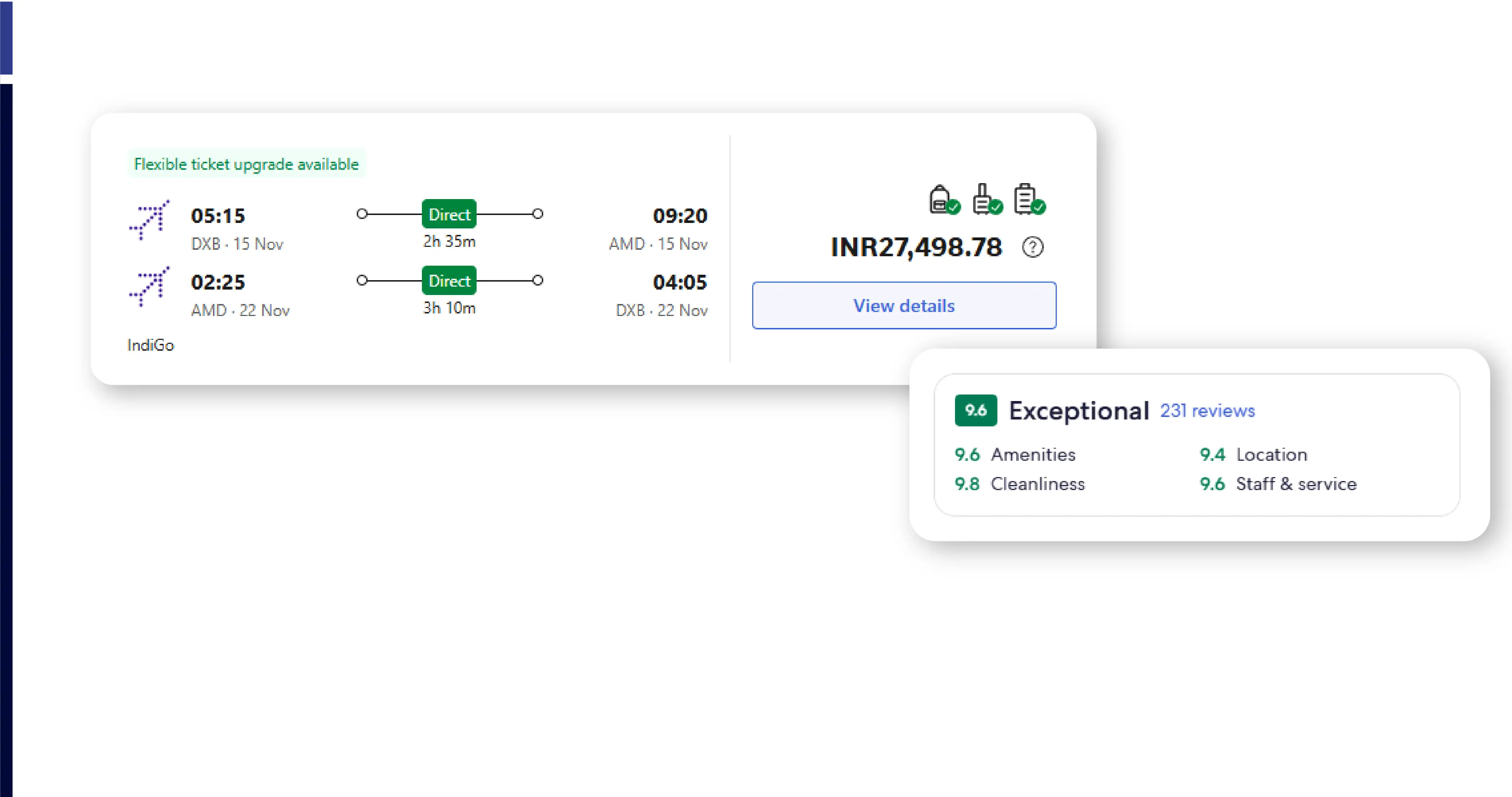The width and height of the screenshot is (1512, 797).
Task: Click IndiGo logo on DXB departure flight
Action: [149, 219]
